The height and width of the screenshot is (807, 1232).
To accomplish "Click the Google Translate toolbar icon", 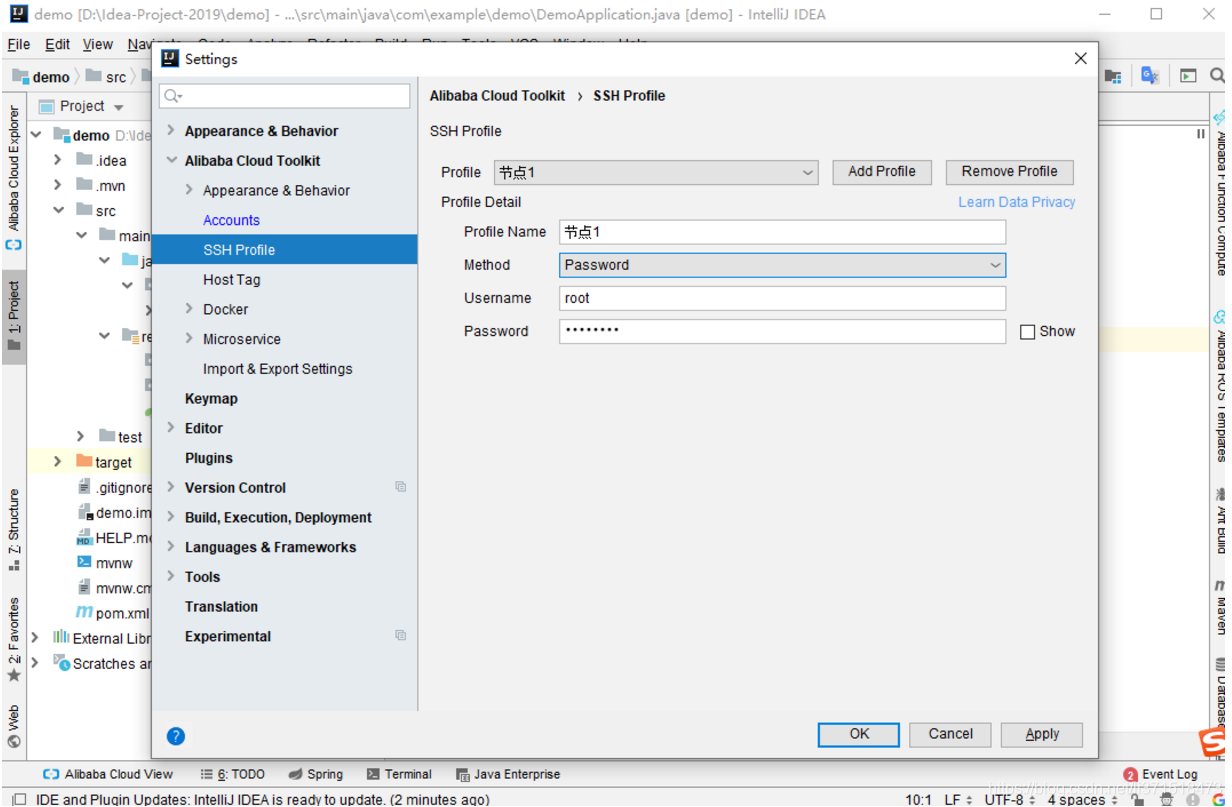I will coord(1150,76).
